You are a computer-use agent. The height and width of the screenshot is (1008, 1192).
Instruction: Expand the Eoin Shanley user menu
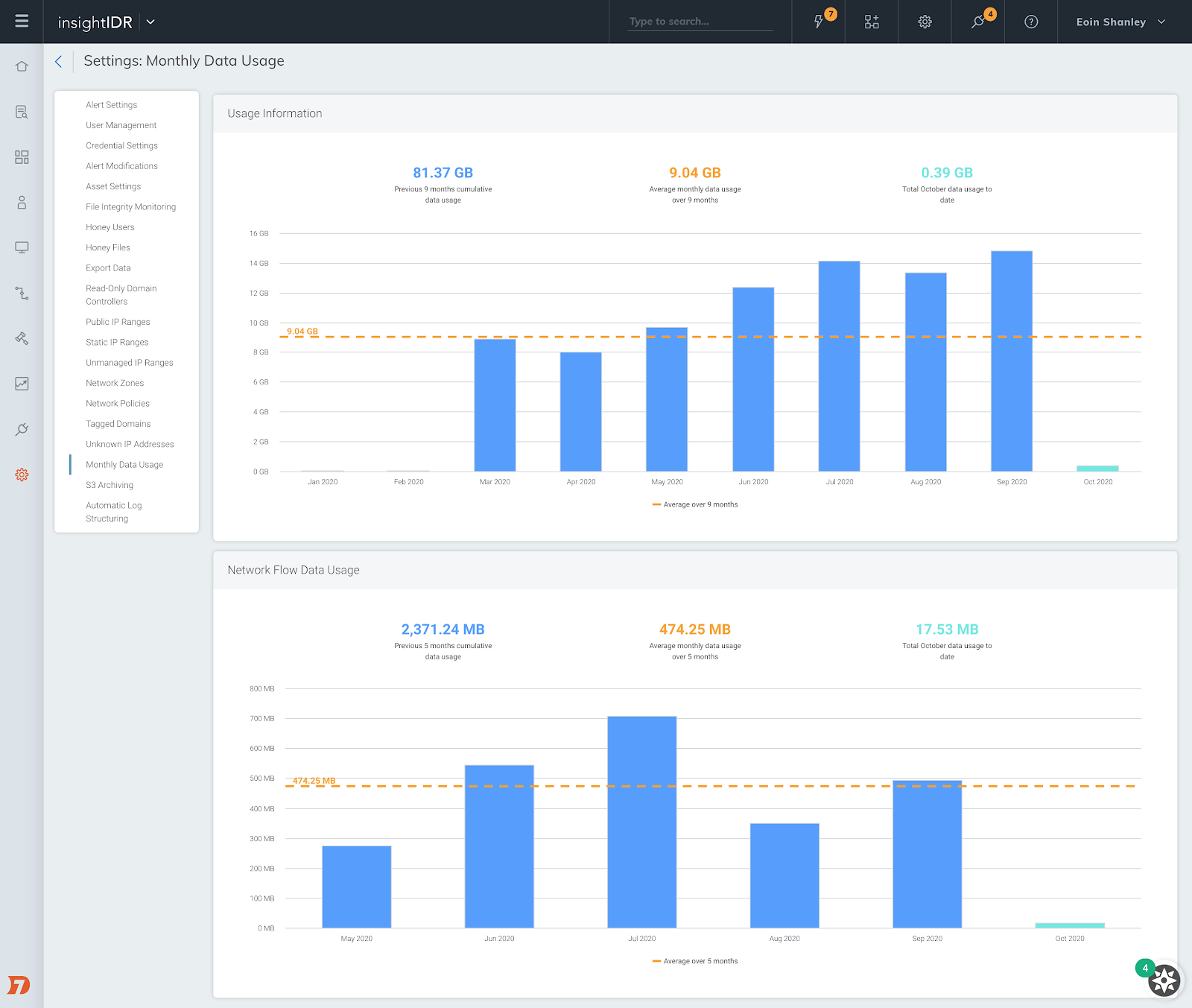click(1120, 22)
